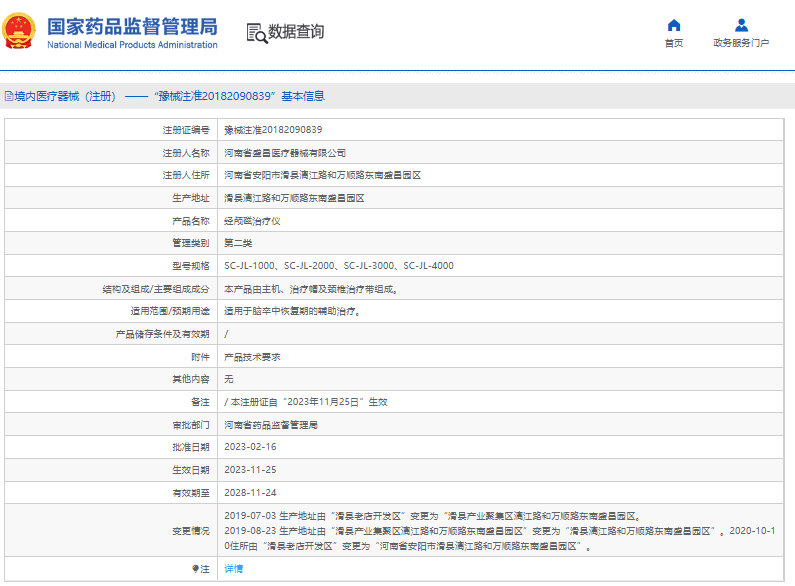Click the document icon before 境内医疗器械
Viewport: 795px width, 586px height.
(9, 96)
